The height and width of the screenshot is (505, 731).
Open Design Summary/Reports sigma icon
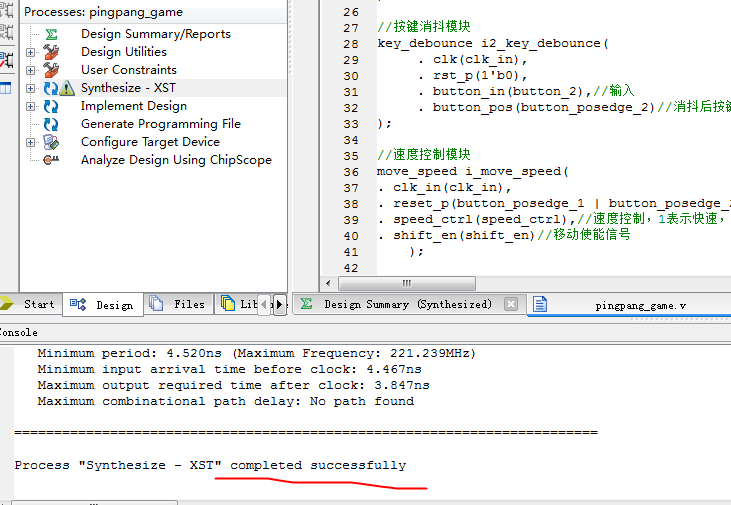click(x=51, y=34)
